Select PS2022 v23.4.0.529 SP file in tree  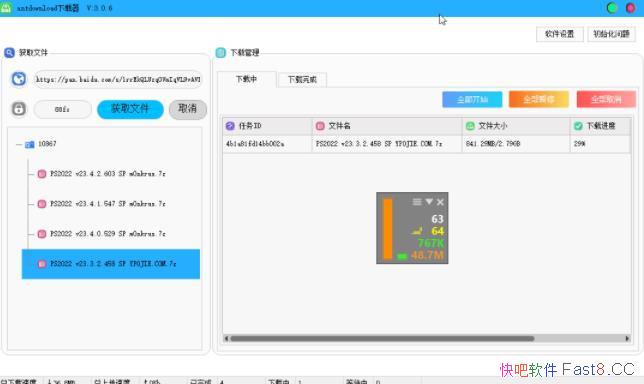coord(108,234)
